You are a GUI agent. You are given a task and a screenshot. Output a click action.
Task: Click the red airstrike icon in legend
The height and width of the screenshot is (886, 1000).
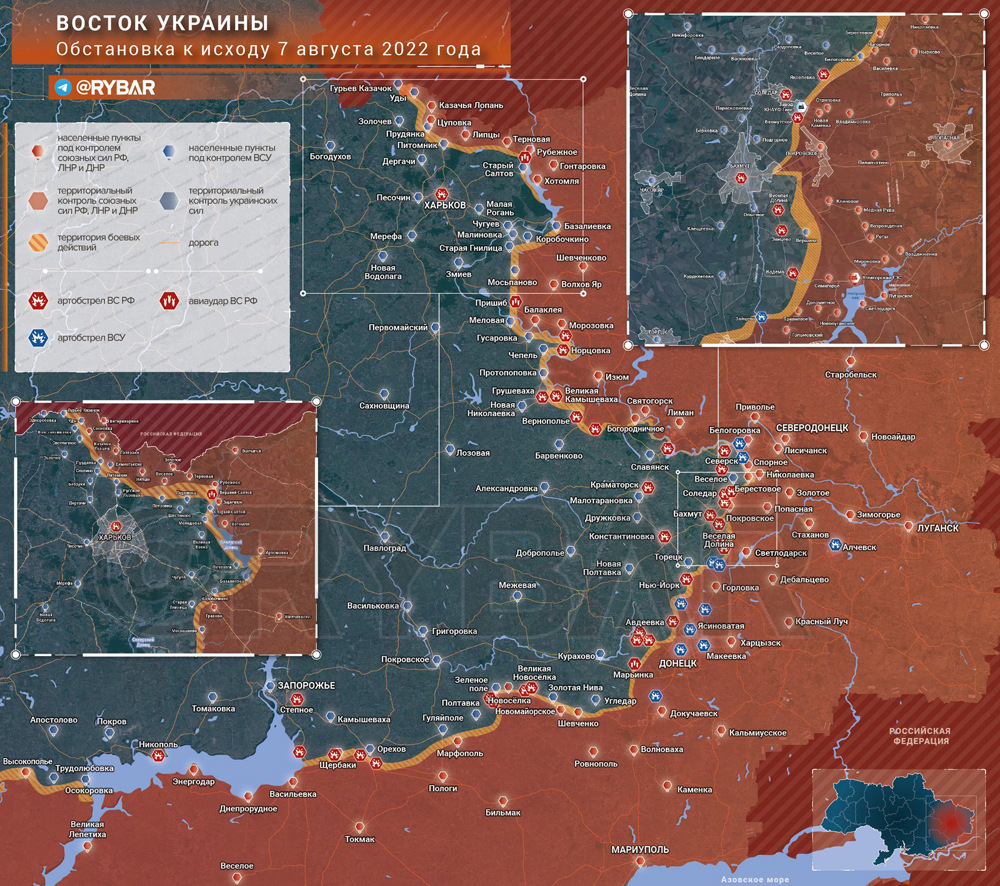(x=169, y=300)
